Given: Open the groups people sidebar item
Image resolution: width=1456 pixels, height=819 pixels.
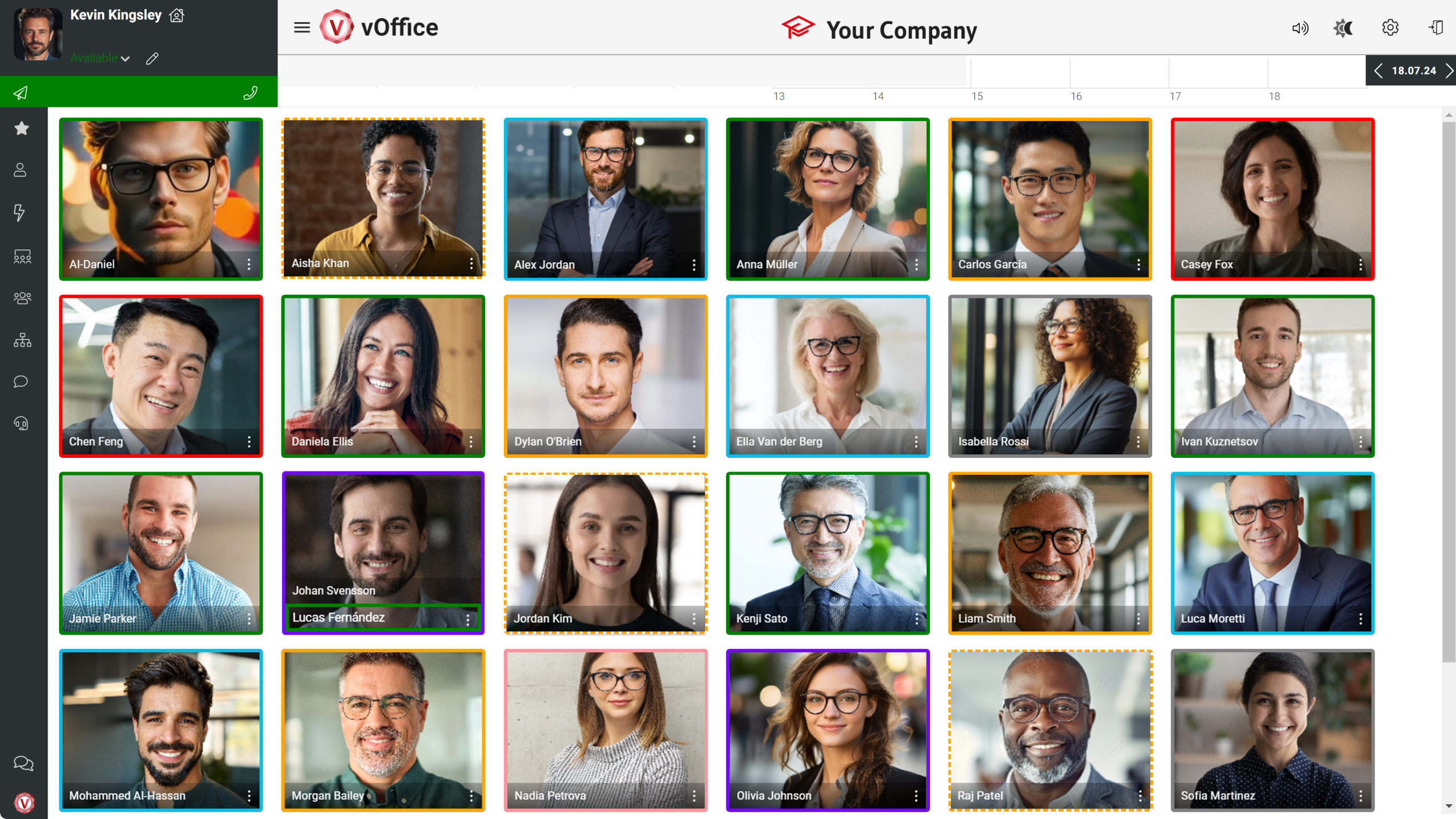Looking at the screenshot, I should (22, 298).
